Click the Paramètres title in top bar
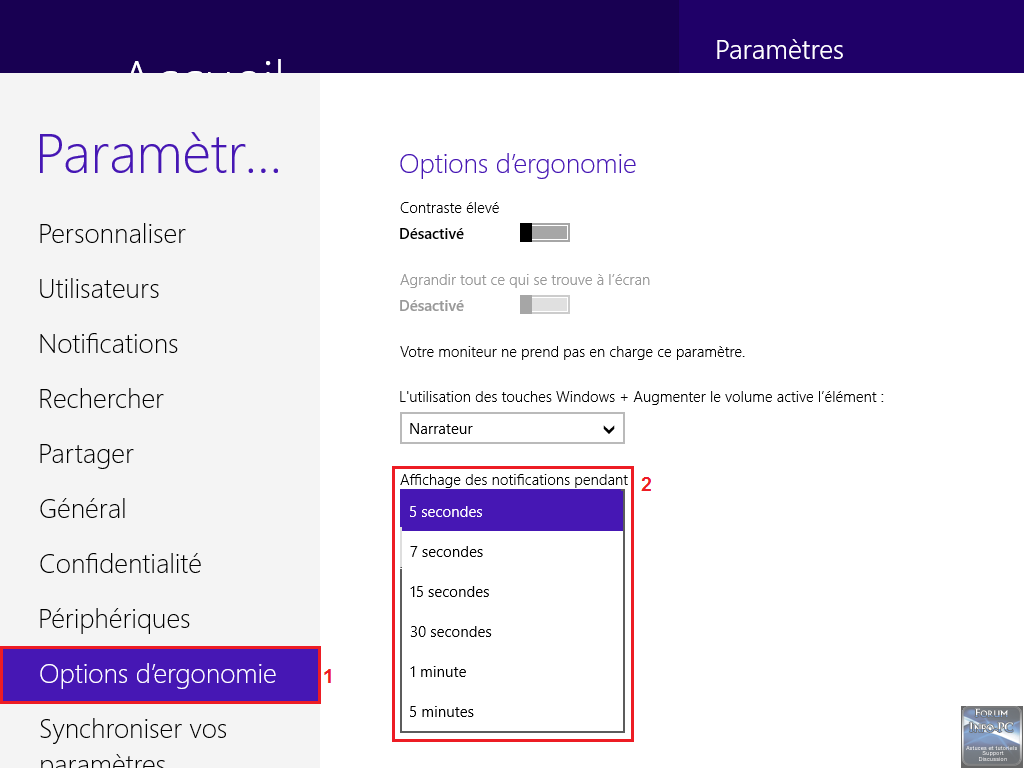 click(x=779, y=50)
